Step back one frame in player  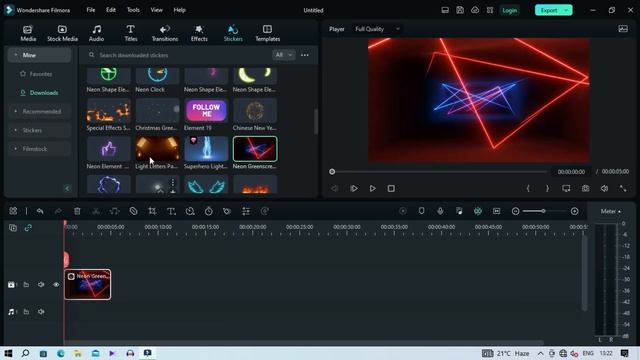click(x=335, y=189)
